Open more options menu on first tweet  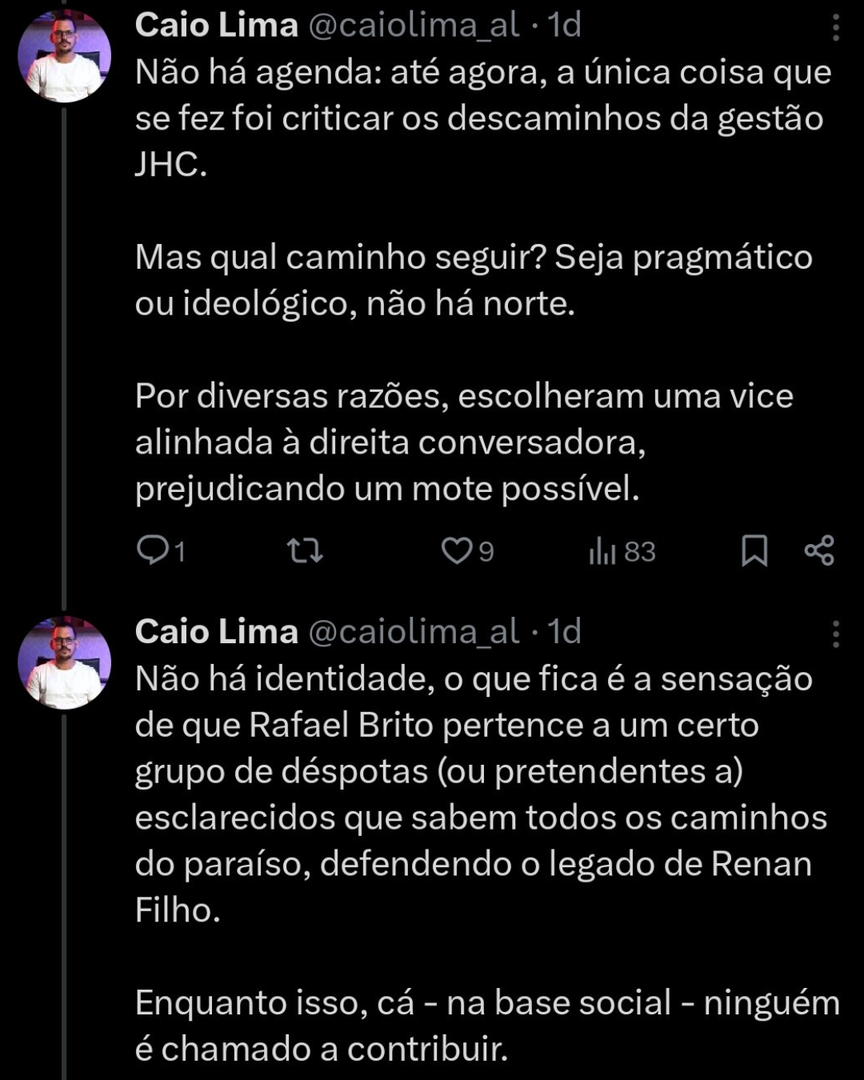[836, 26]
